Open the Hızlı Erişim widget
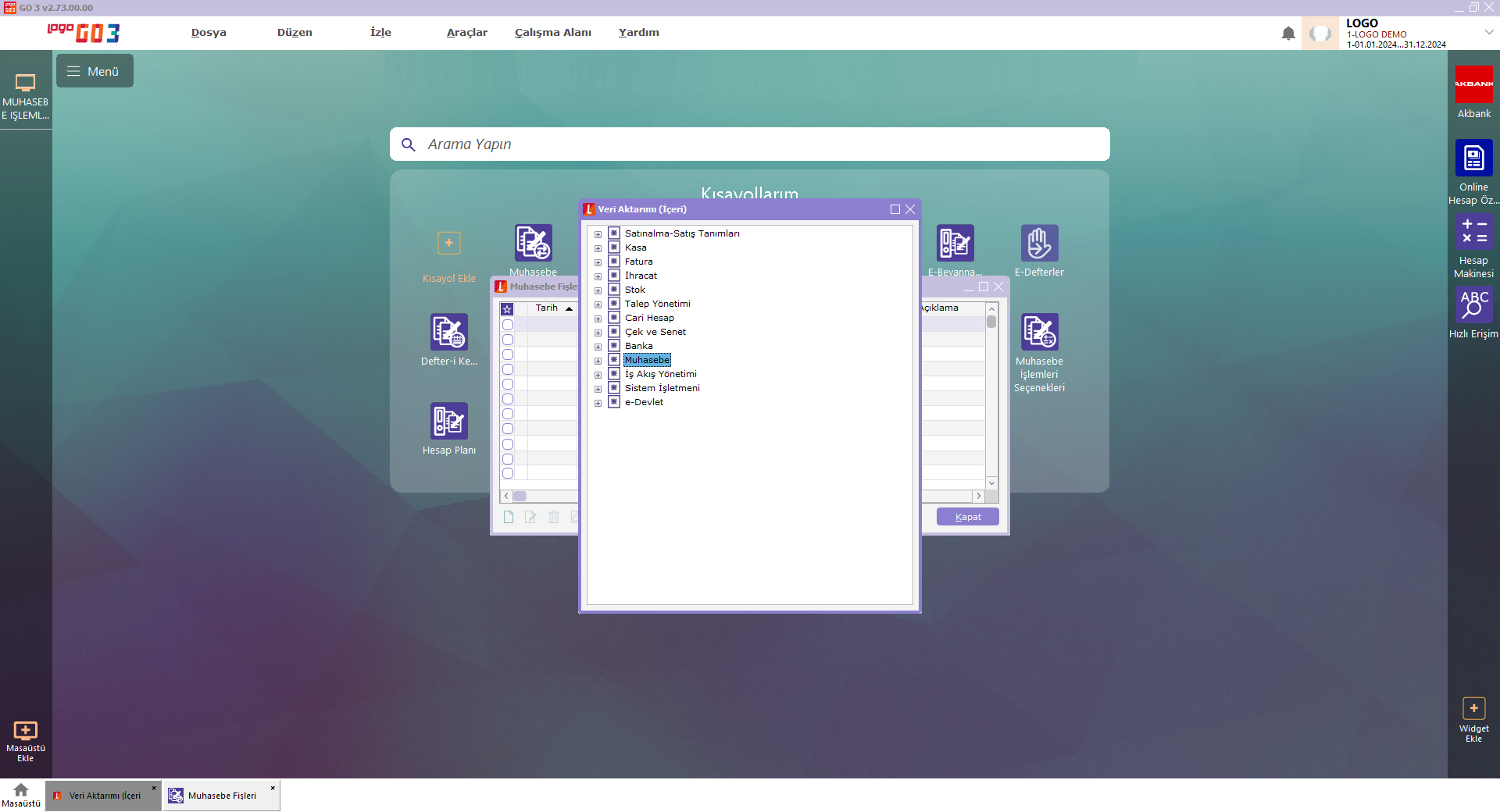 (x=1473, y=304)
